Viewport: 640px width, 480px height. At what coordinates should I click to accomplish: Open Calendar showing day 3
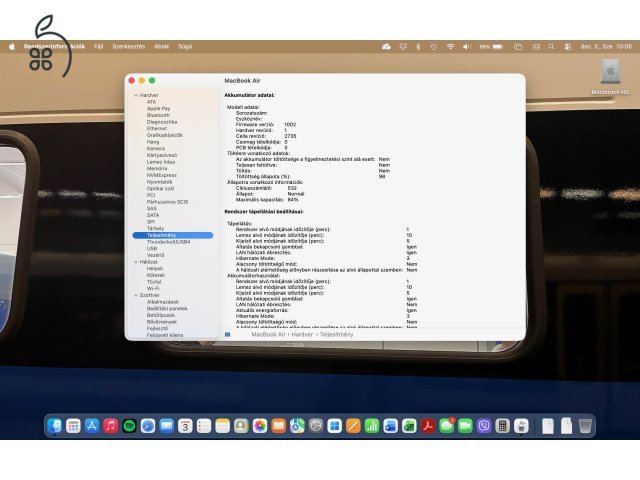click(185, 426)
